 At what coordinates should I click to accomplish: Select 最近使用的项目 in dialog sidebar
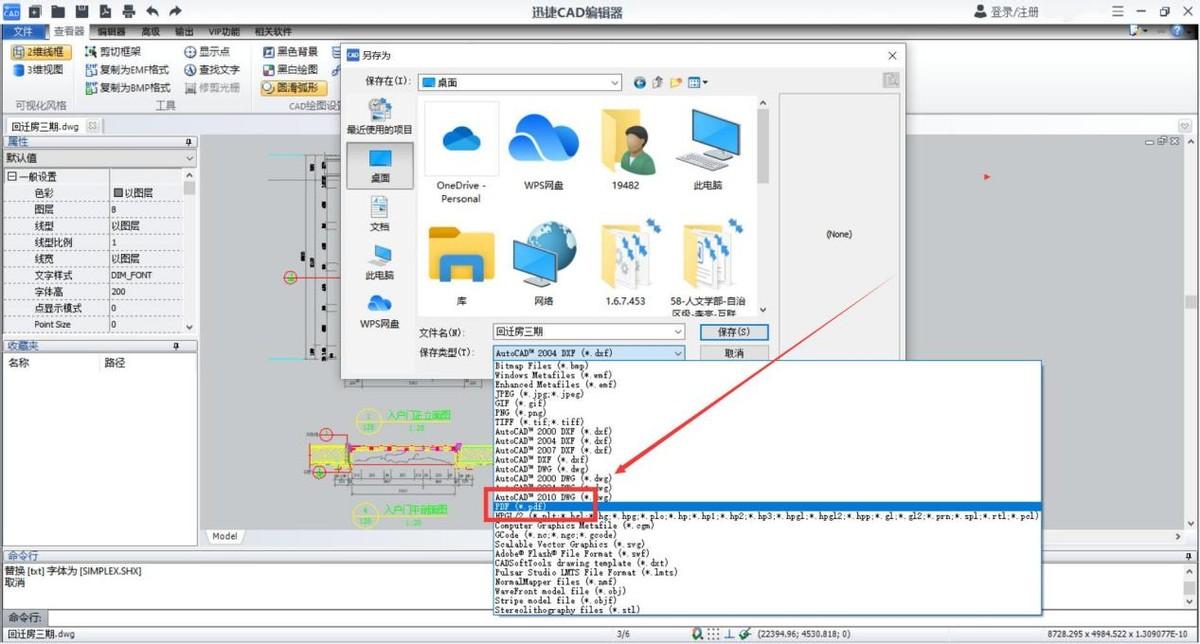(379, 117)
